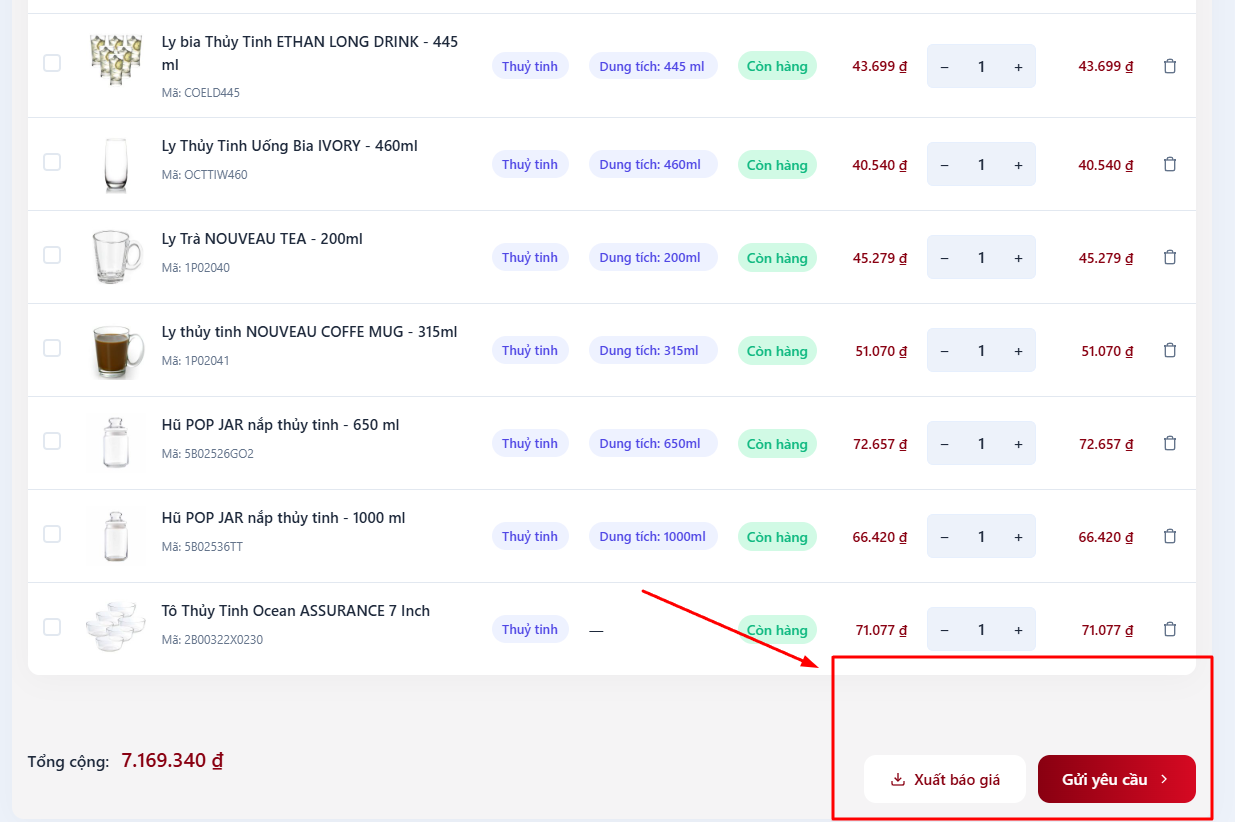This screenshot has width=1235, height=822.
Task: Check the Hũ POP JAR 1000 ml row
Action: tap(52, 534)
